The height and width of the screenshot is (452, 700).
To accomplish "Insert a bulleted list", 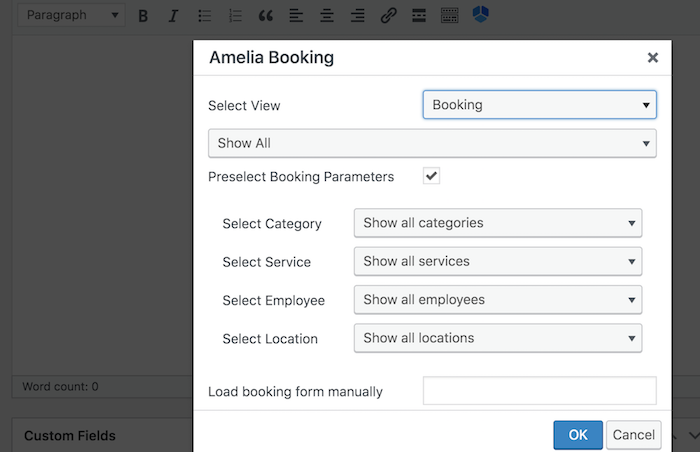I will [x=204, y=16].
